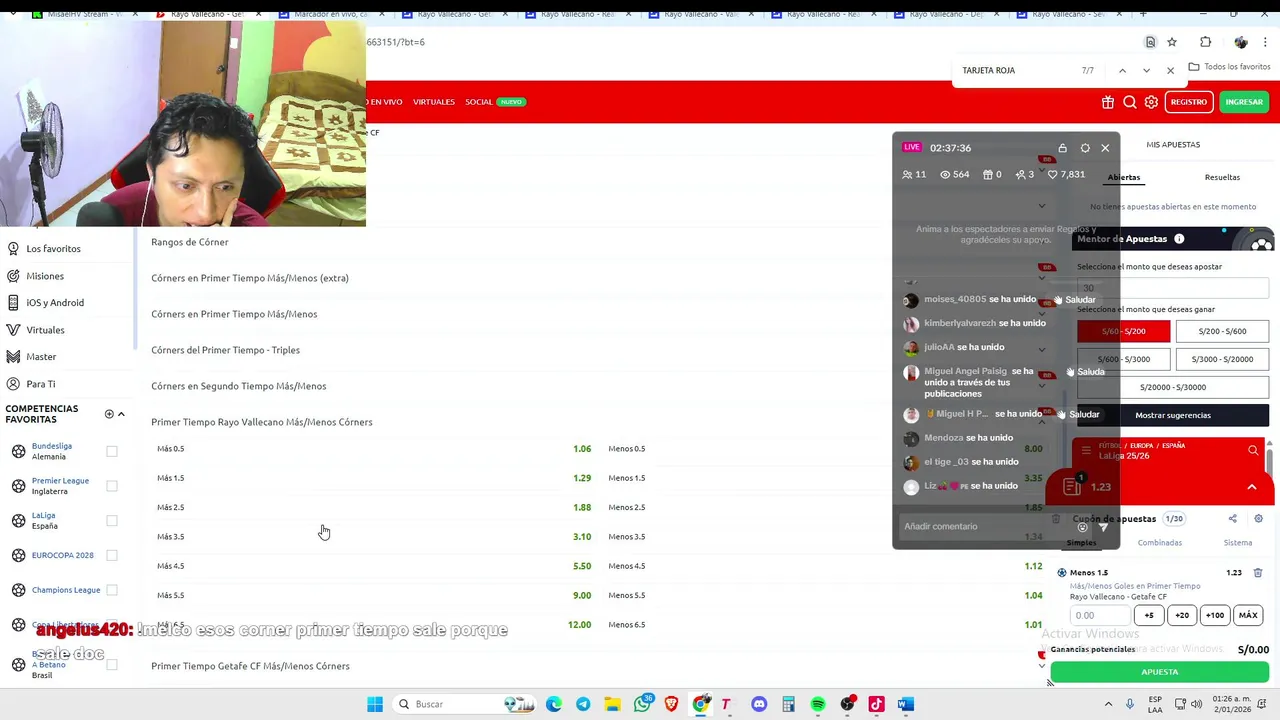Image resolution: width=1280 pixels, height=720 pixels.
Task: Select the Sistema coupon tab
Action: [1238, 543]
